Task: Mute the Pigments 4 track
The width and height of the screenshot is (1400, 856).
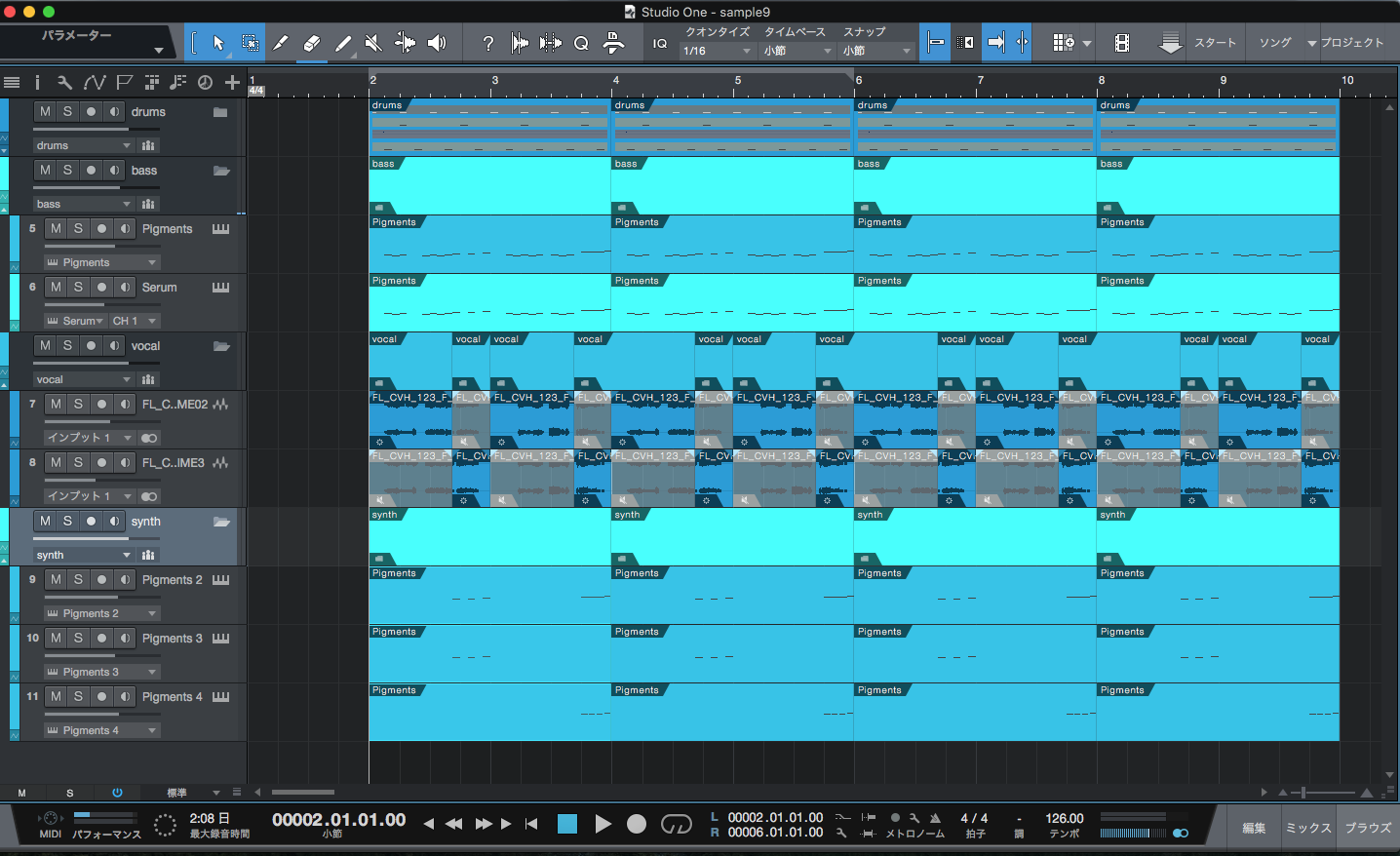Action: click(x=56, y=697)
